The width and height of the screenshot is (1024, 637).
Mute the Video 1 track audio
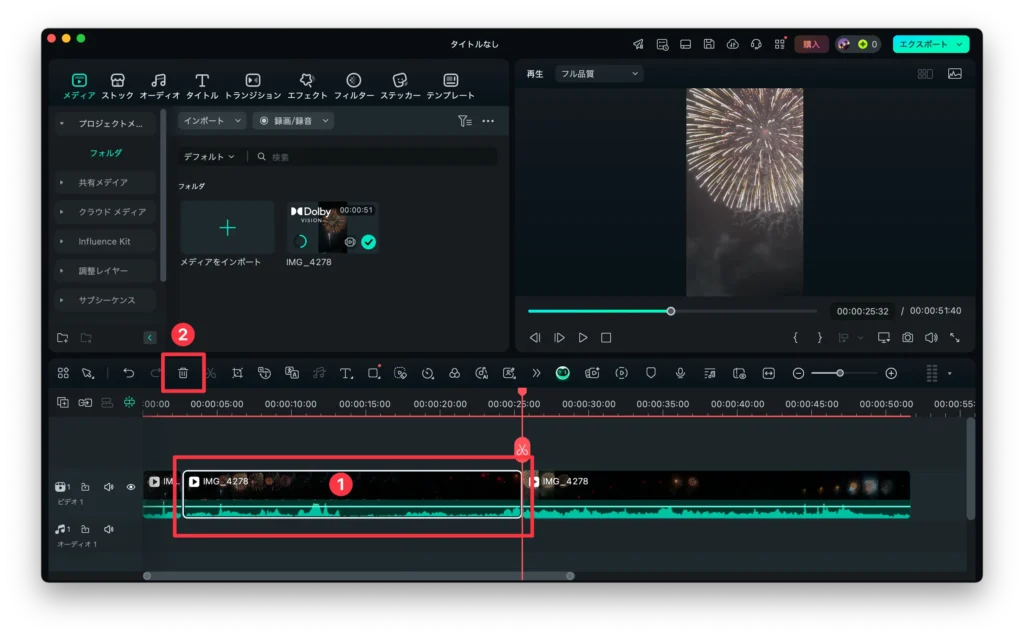point(109,487)
